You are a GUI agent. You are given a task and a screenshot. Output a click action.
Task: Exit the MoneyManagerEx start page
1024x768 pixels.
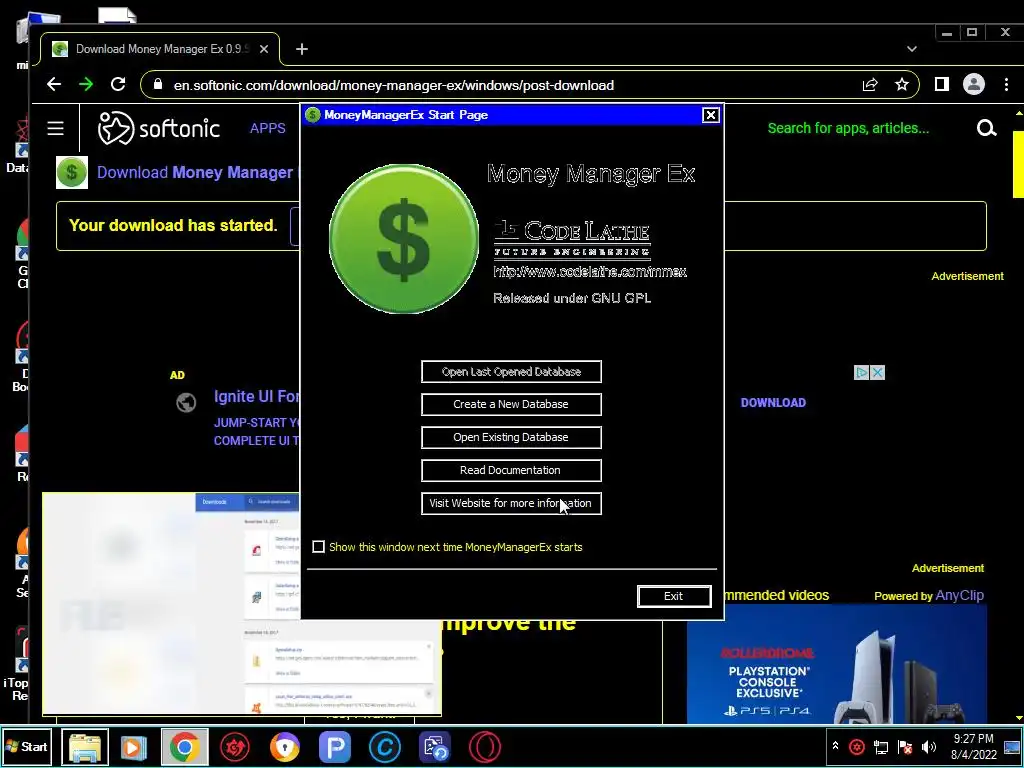[674, 596]
